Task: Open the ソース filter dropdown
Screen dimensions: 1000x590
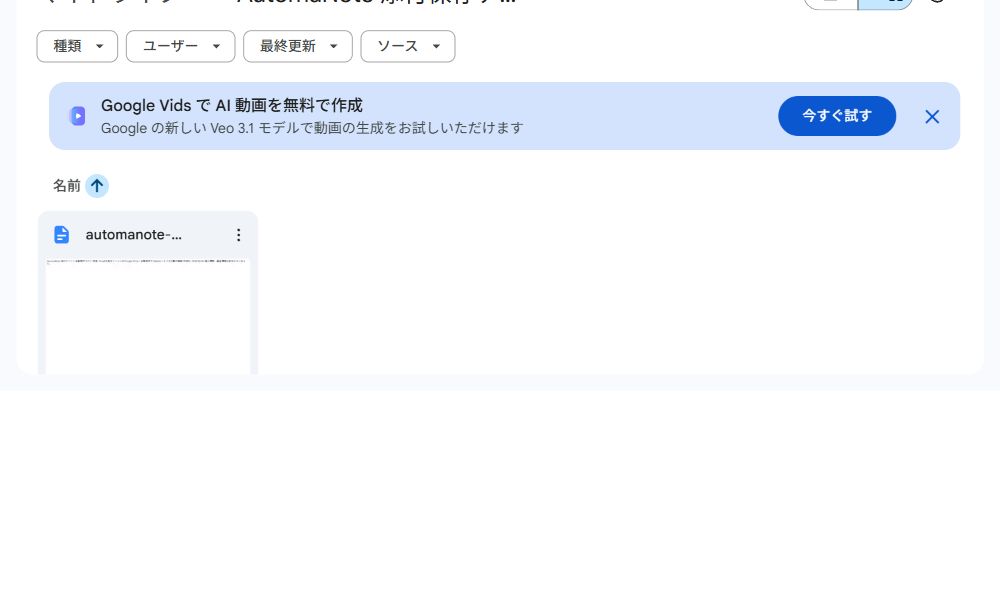Action: (x=408, y=46)
